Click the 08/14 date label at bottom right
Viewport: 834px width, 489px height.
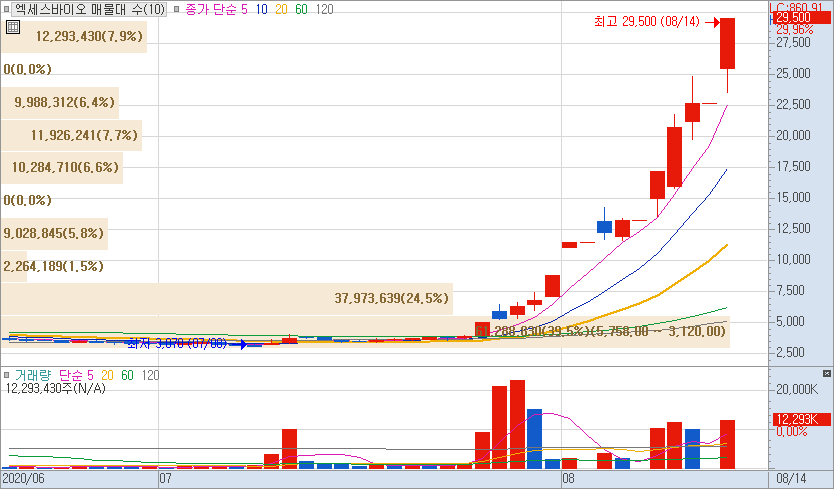pos(791,478)
